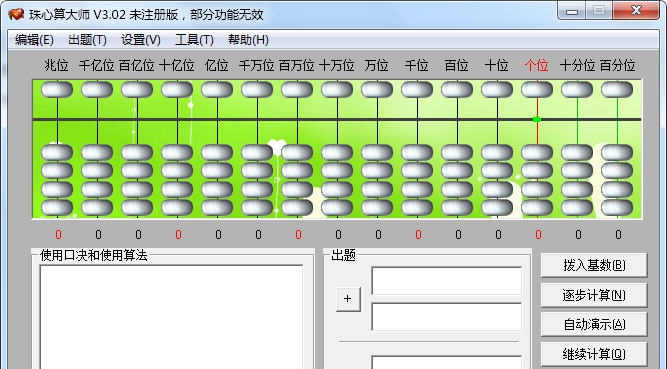The image size is (667, 369).
Task: Select the 千万位 column label
Action: 257,66
